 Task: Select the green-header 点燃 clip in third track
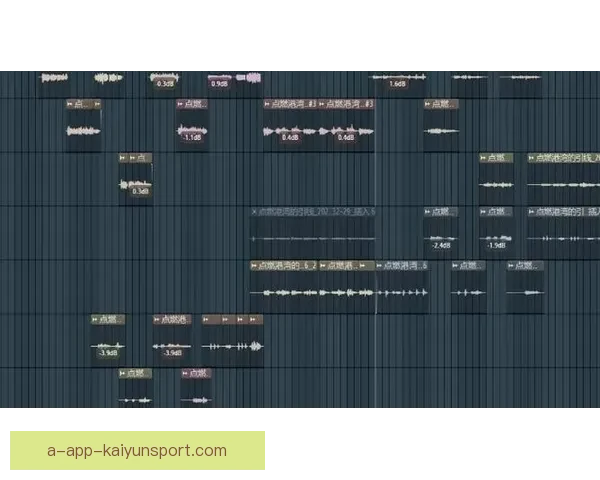click(496, 158)
